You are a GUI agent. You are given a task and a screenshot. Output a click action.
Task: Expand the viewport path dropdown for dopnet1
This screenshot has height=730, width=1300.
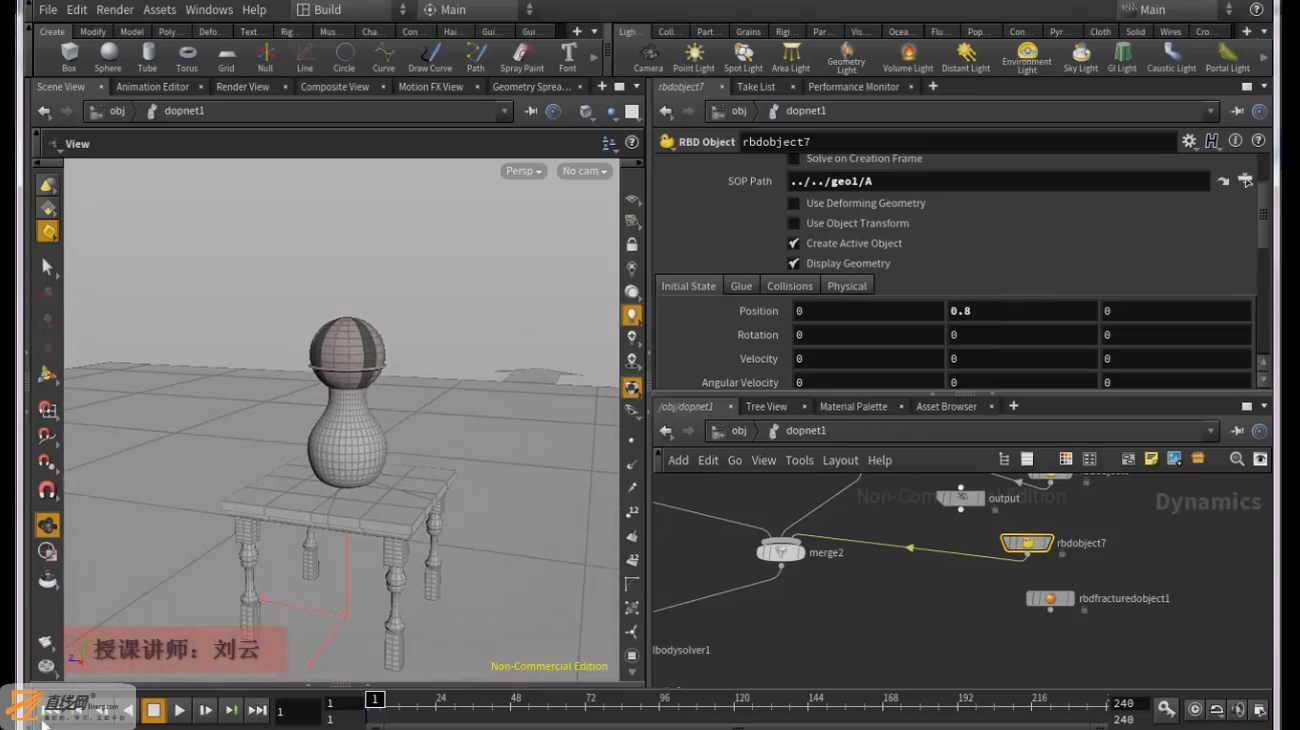click(x=504, y=111)
